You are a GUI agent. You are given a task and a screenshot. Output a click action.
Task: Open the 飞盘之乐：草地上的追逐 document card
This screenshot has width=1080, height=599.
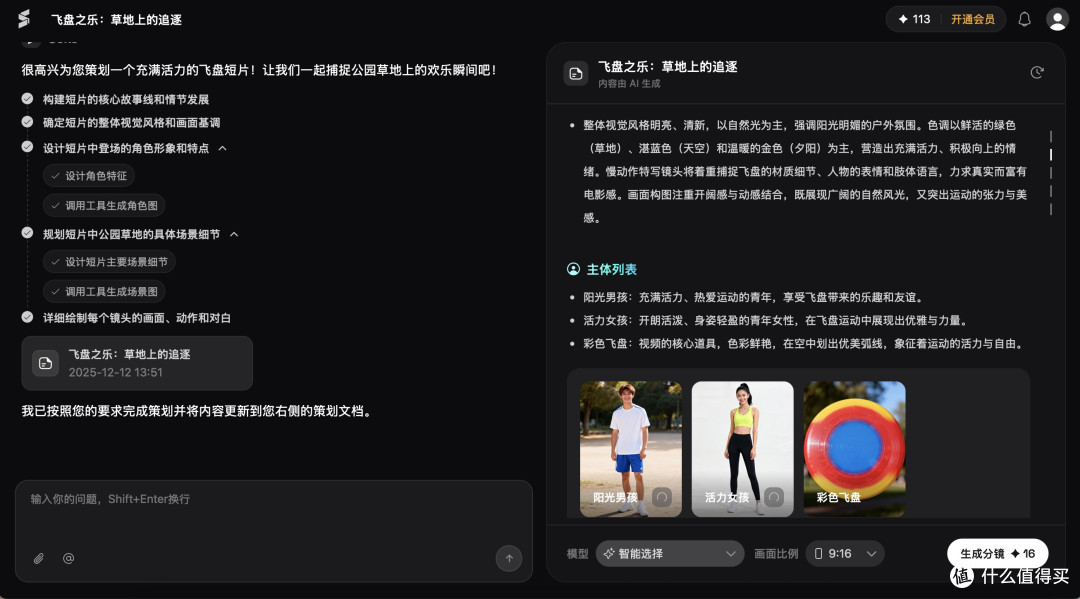[137, 363]
